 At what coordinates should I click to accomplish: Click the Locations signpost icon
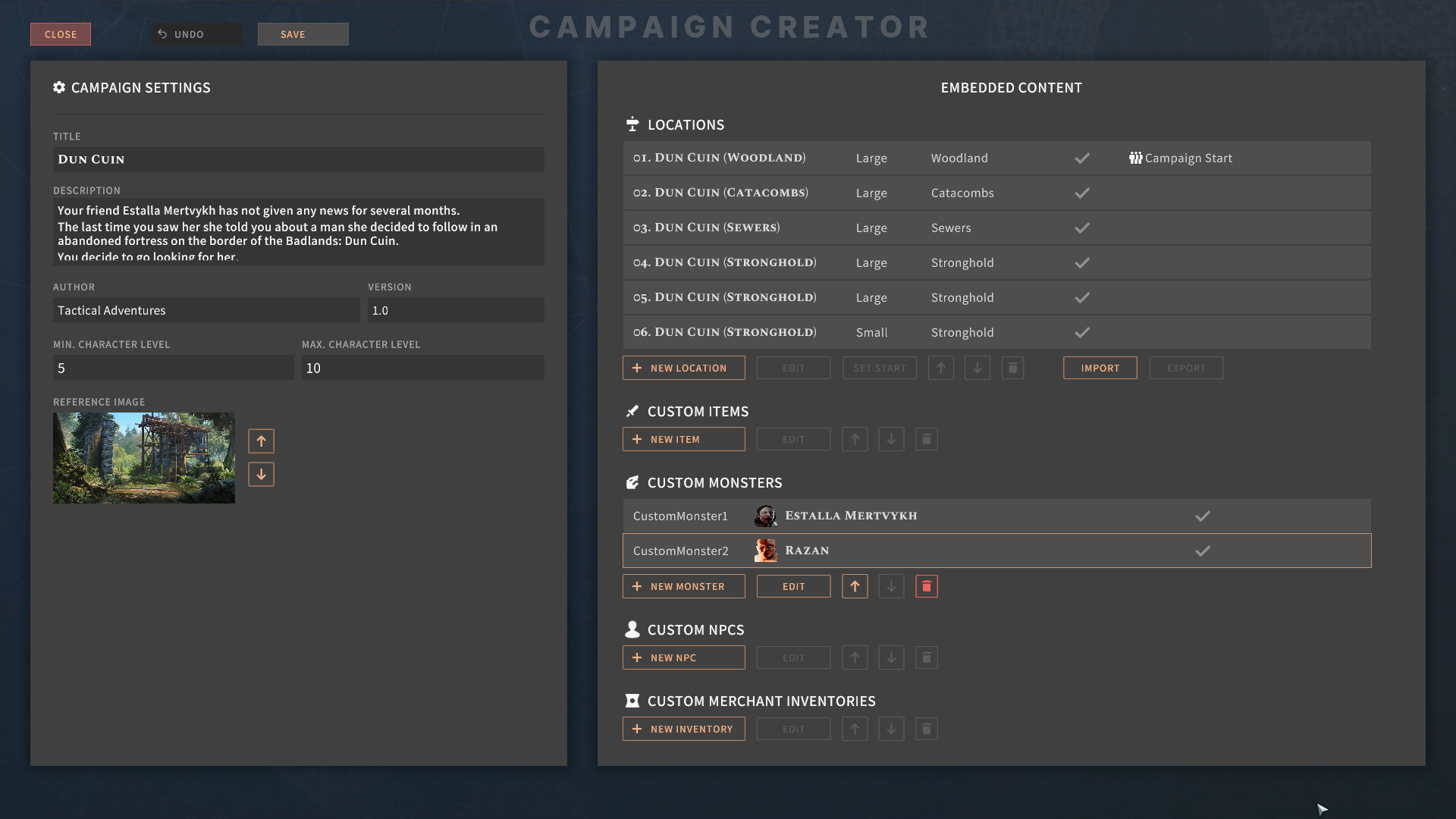(632, 124)
